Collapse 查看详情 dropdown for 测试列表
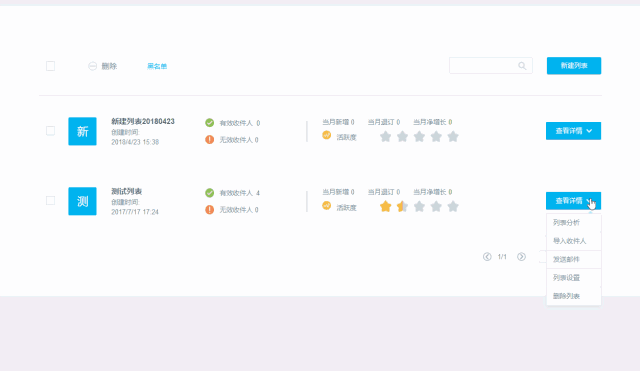This screenshot has width=640, height=371. pos(573,201)
